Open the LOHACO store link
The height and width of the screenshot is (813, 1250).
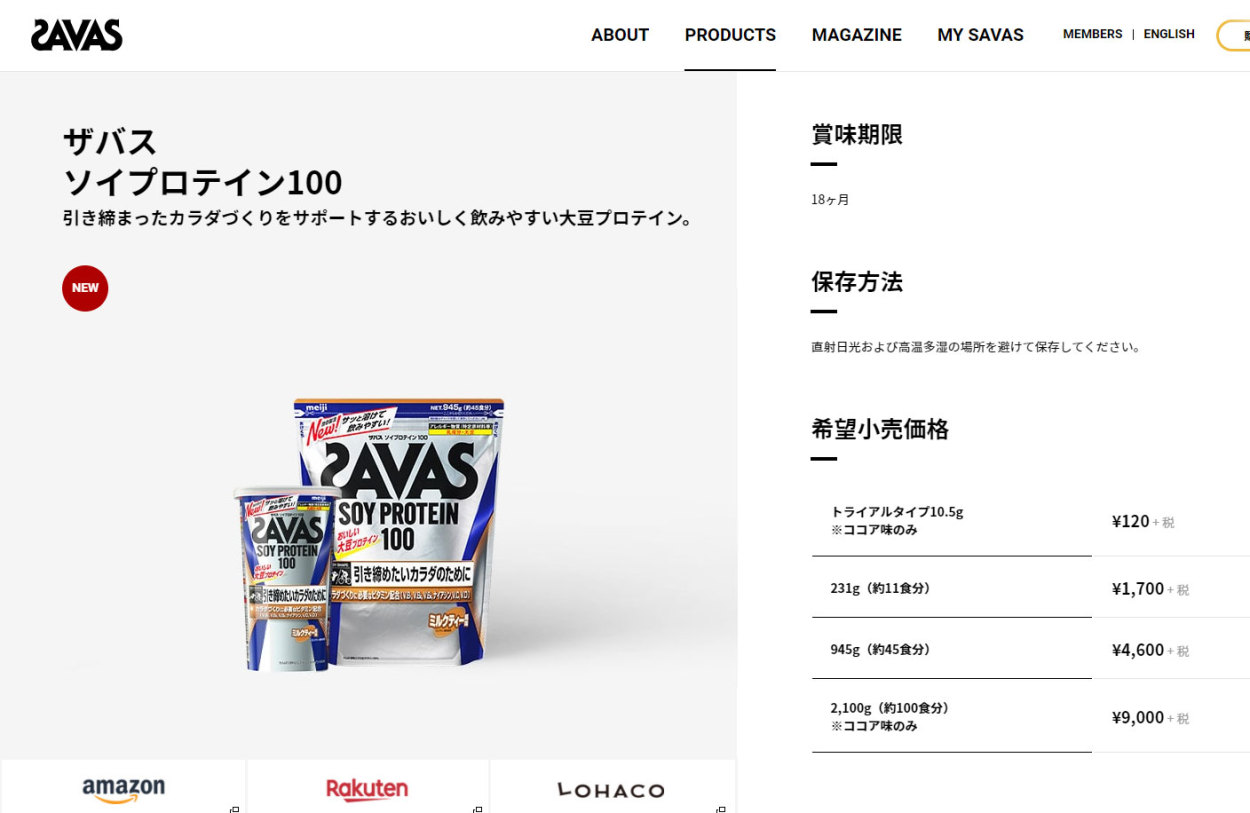pyautogui.click(x=611, y=787)
